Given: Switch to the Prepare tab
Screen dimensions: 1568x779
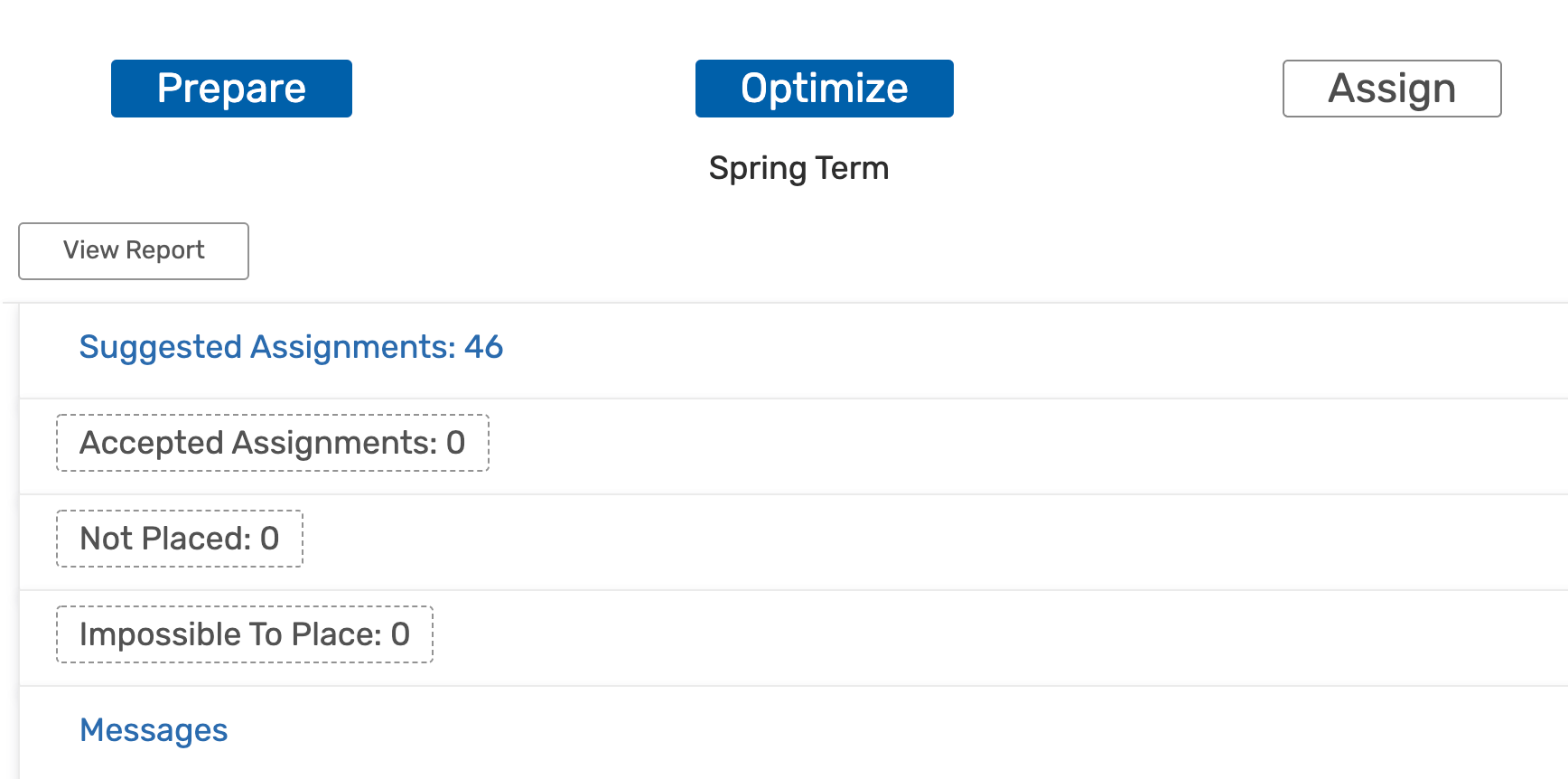Looking at the screenshot, I should pyautogui.click(x=231, y=89).
